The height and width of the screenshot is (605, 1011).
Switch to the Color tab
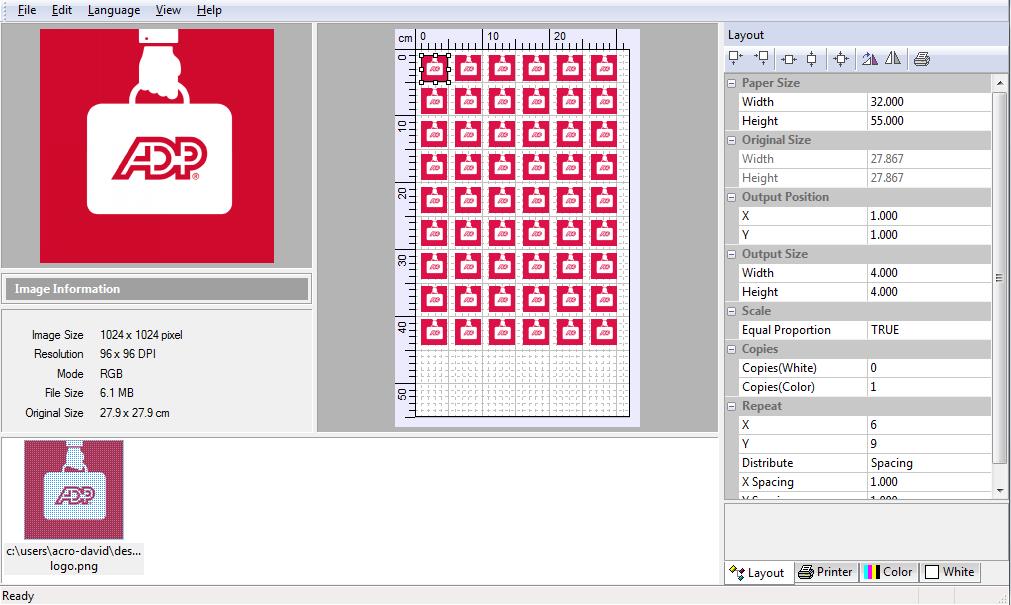tap(888, 572)
